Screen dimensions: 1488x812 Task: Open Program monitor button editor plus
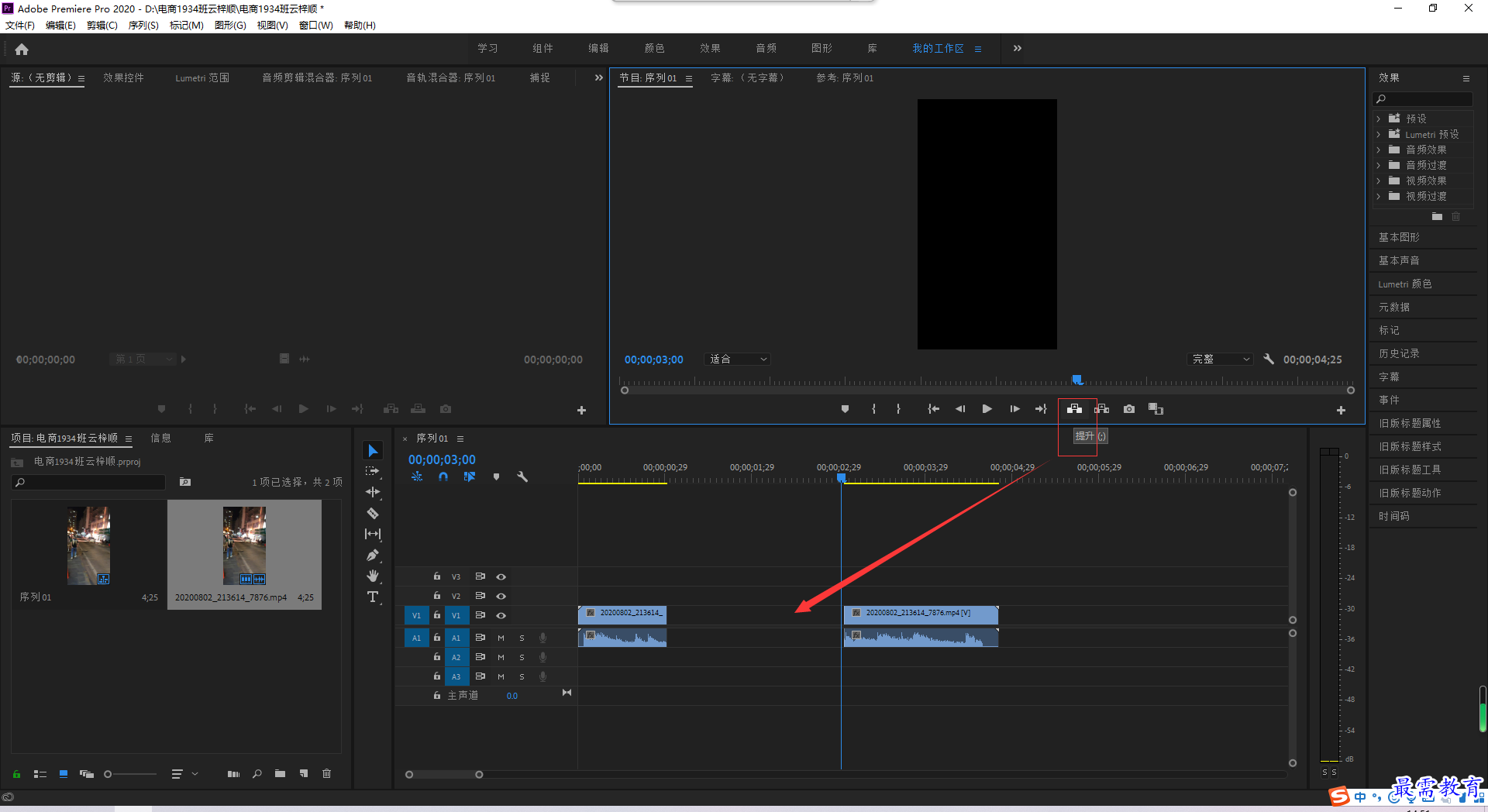[1341, 410]
